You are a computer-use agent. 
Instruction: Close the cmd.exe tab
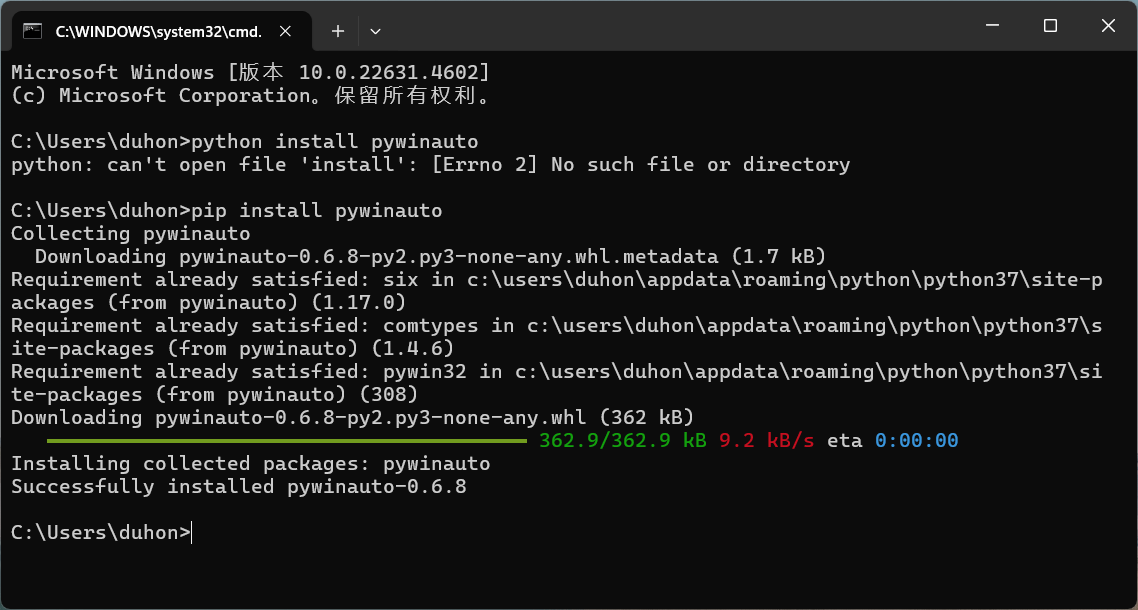click(x=286, y=31)
